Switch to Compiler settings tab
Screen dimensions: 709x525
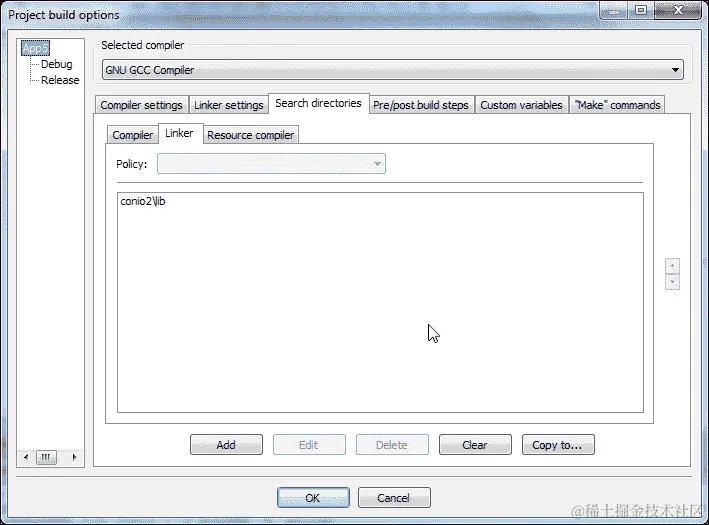pos(142,105)
